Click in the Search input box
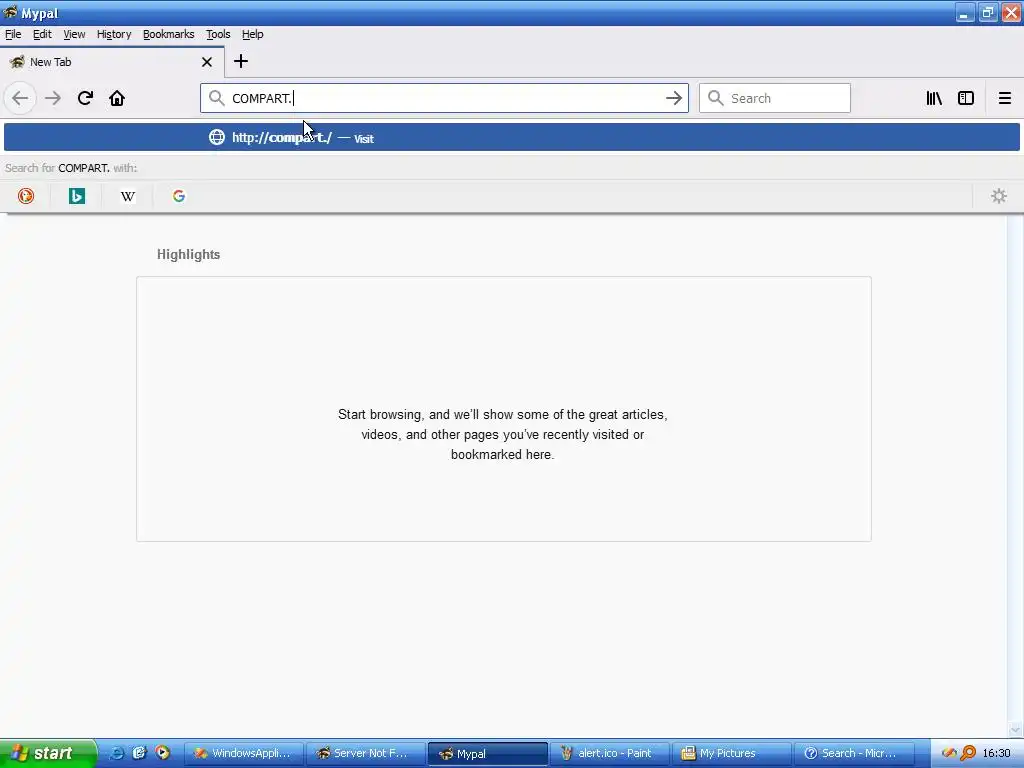This screenshot has width=1024, height=768. click(x=775, y=98)
